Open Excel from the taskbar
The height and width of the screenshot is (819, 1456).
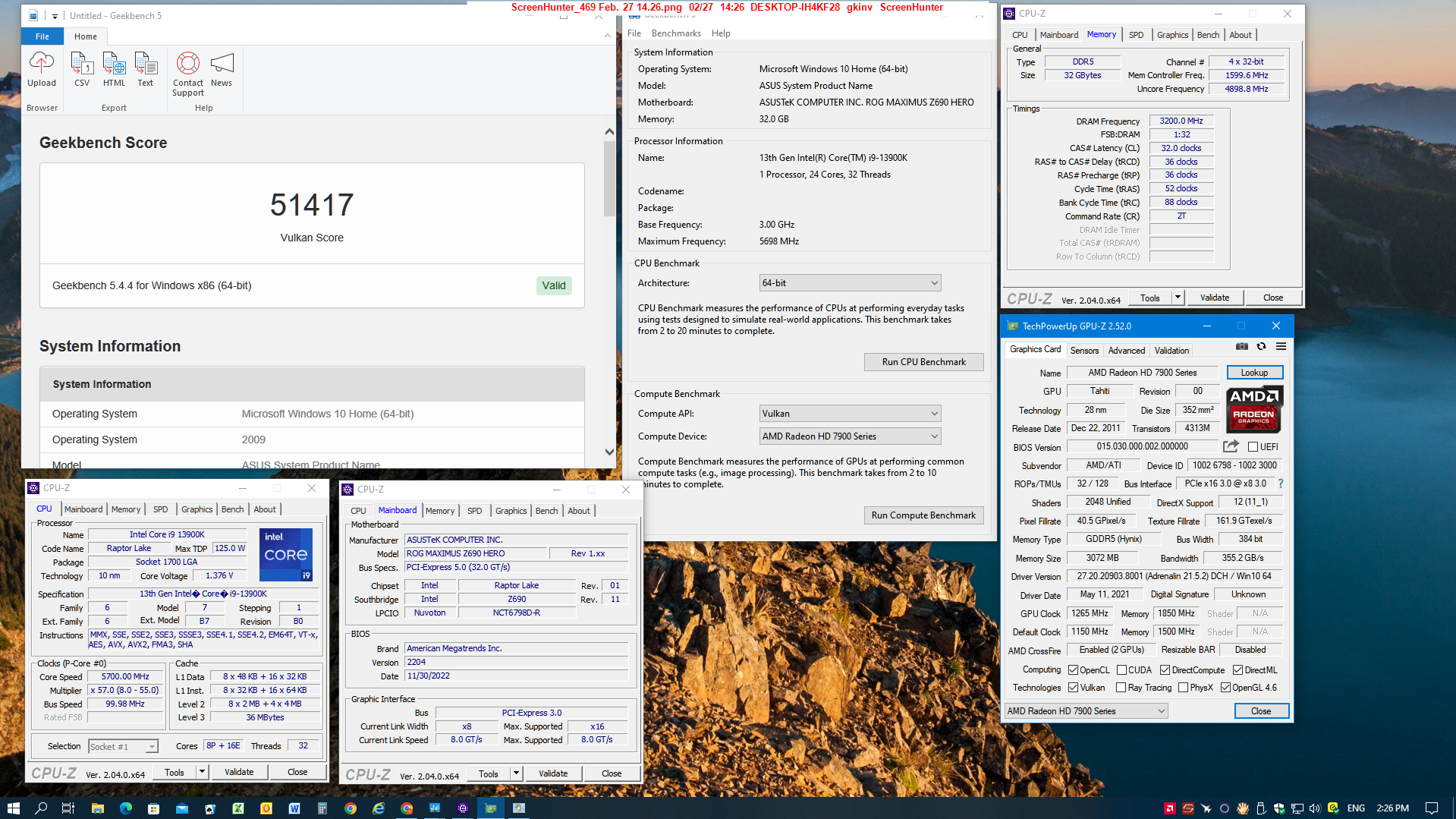tap(238, 808)
